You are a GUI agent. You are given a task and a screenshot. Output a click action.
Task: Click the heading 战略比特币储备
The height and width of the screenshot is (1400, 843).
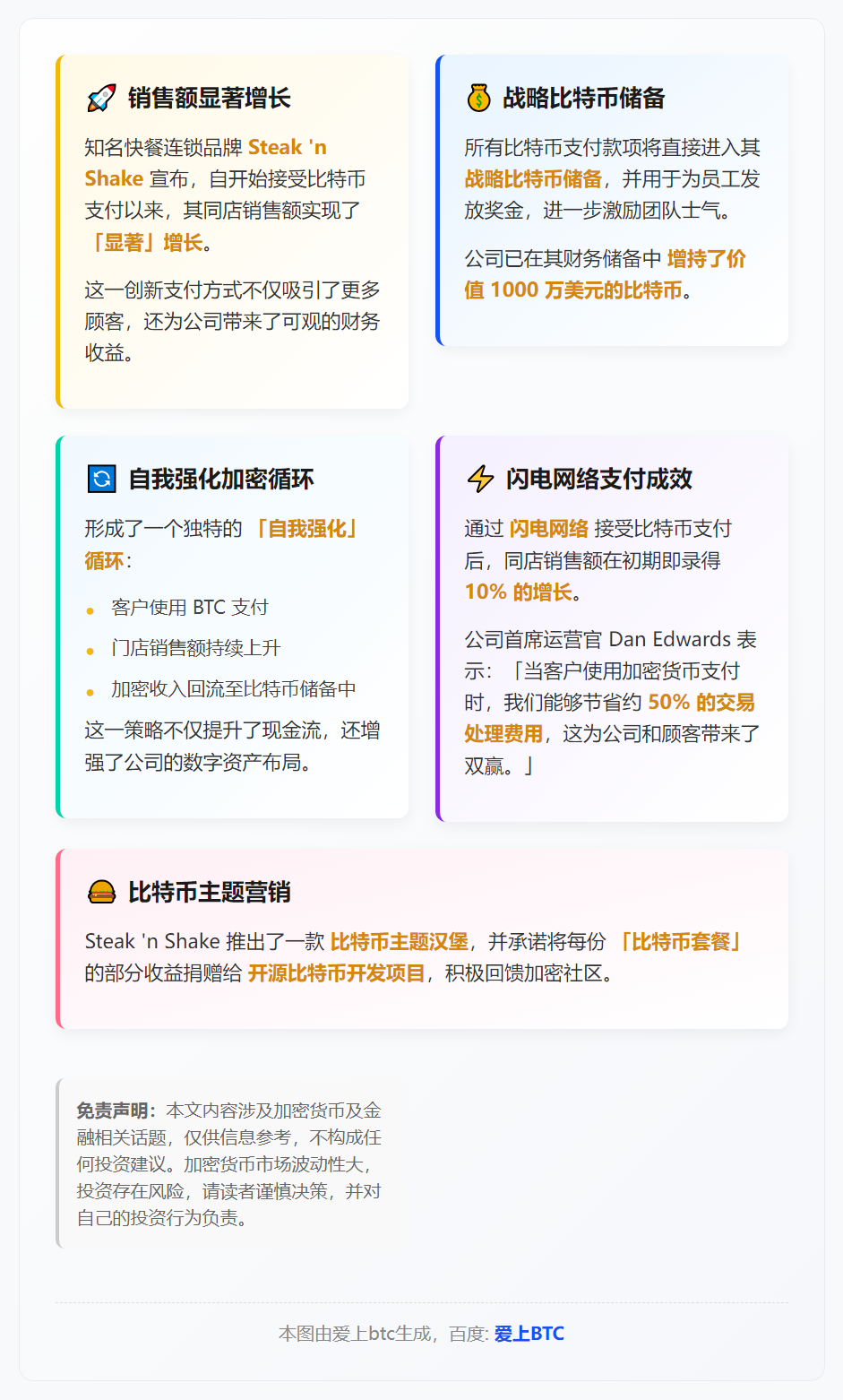coord(583,98)
